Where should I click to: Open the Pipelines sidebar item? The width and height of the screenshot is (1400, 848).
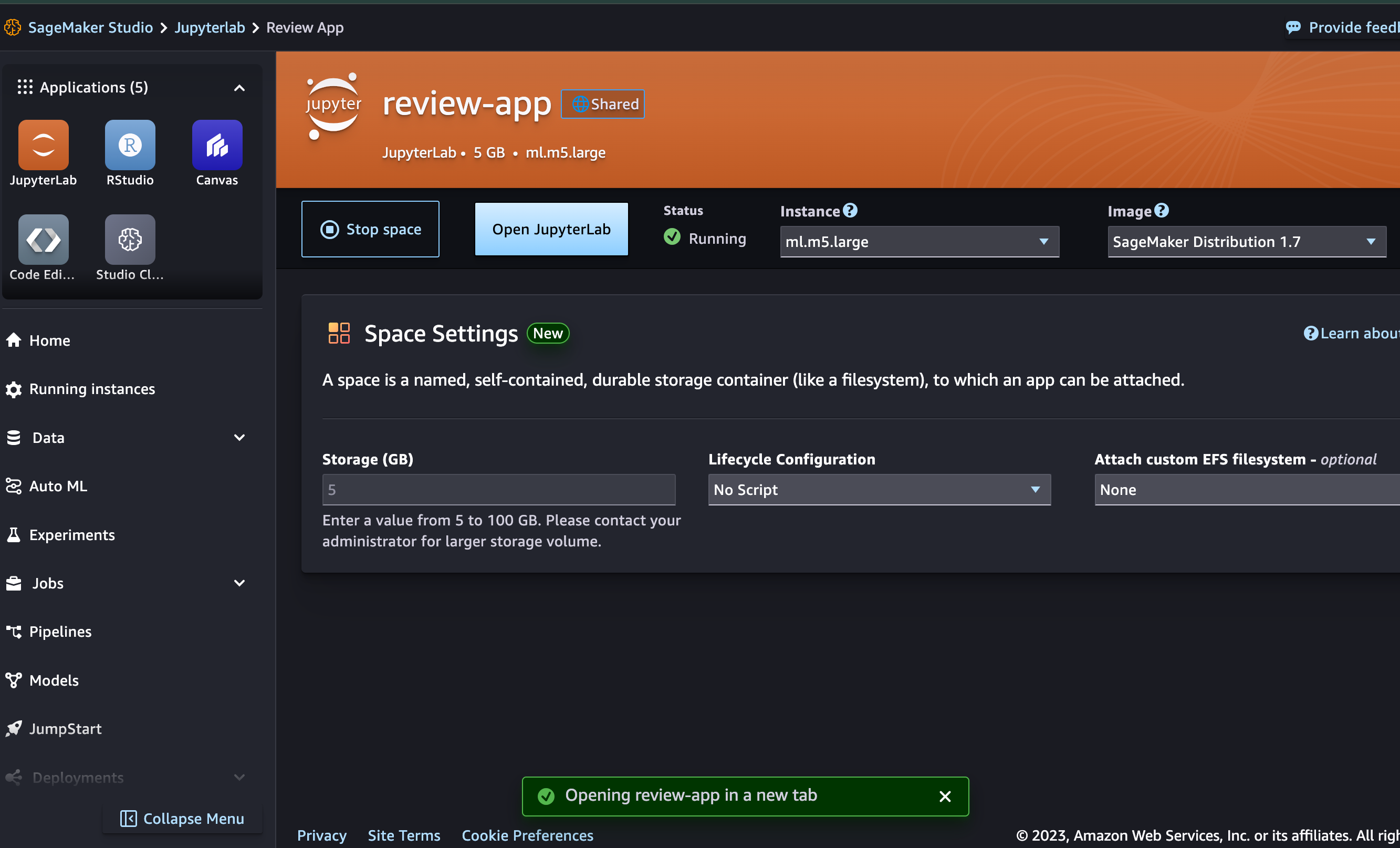pos(60,632)
